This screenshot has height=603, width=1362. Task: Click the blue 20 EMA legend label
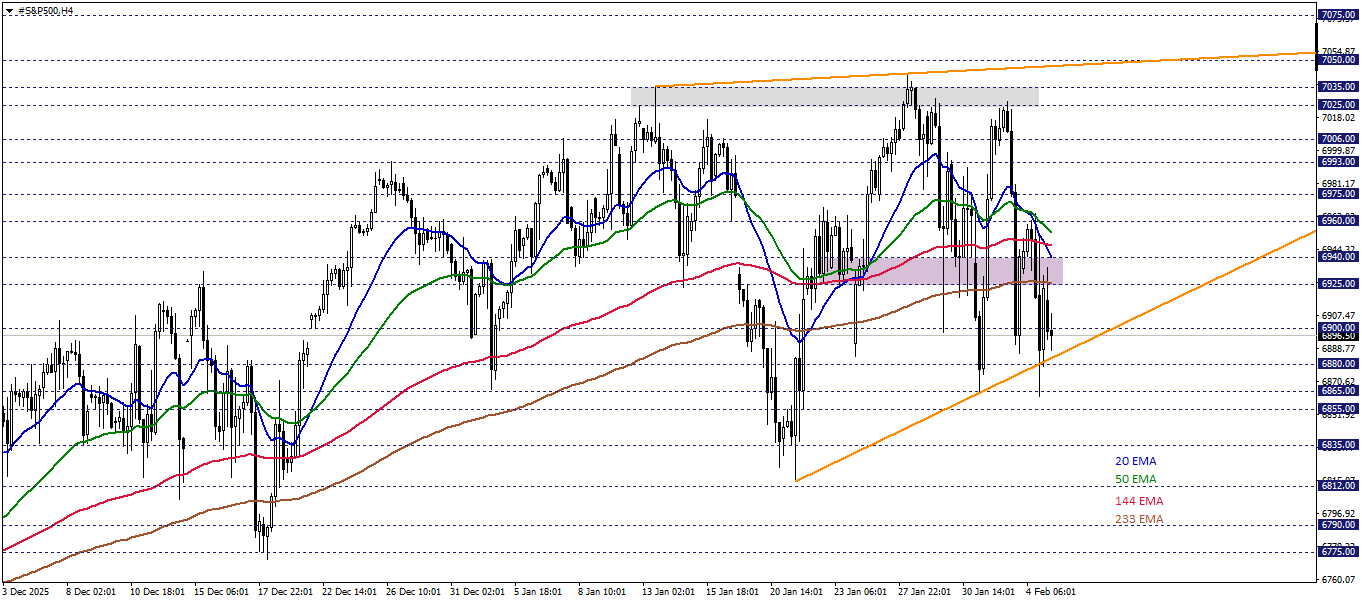1134,461
